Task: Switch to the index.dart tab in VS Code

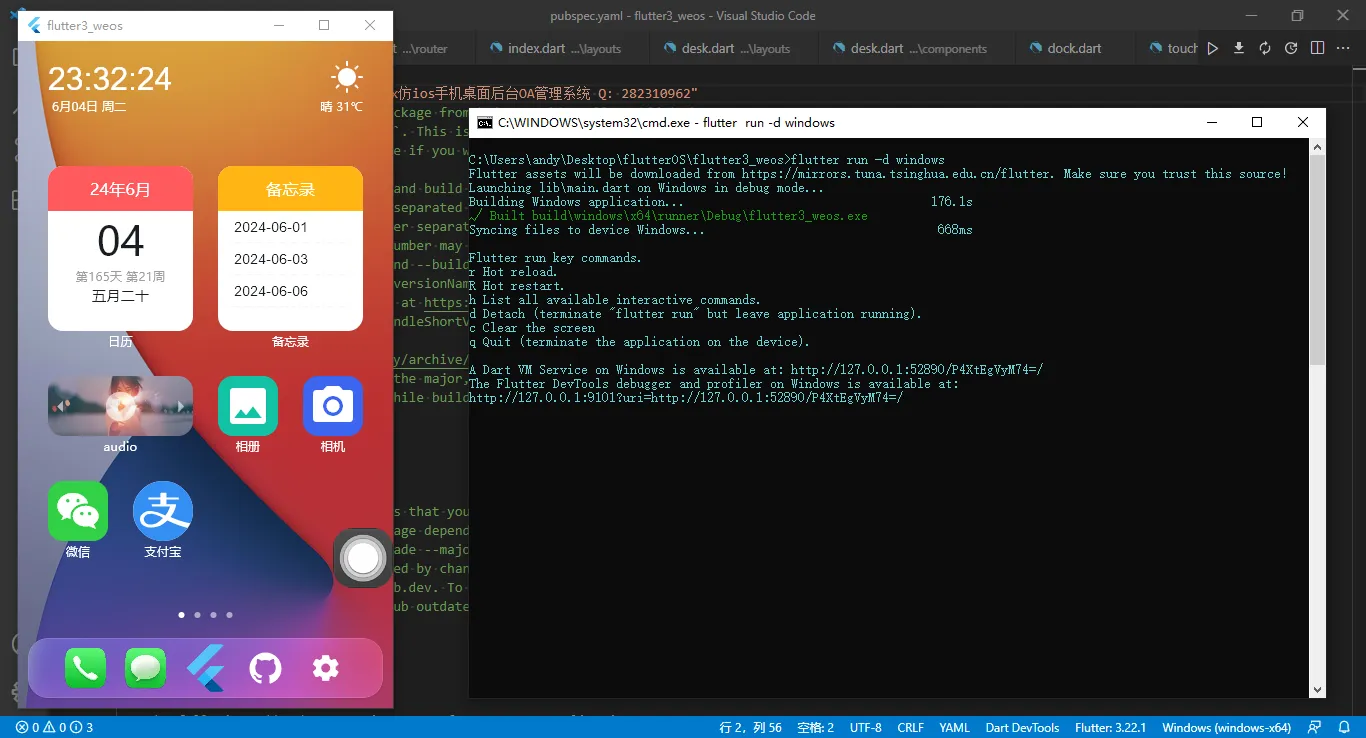Action: tap(563, 48)
